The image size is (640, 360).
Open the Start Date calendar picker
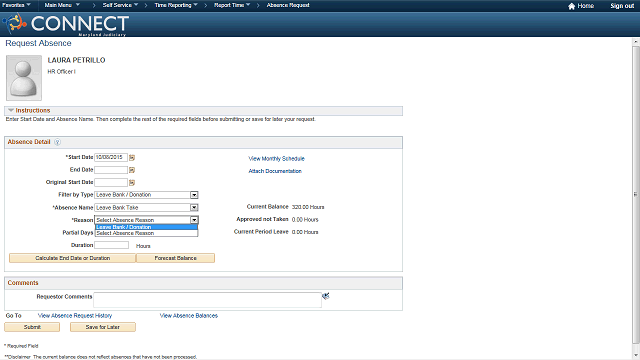[132, 158]
